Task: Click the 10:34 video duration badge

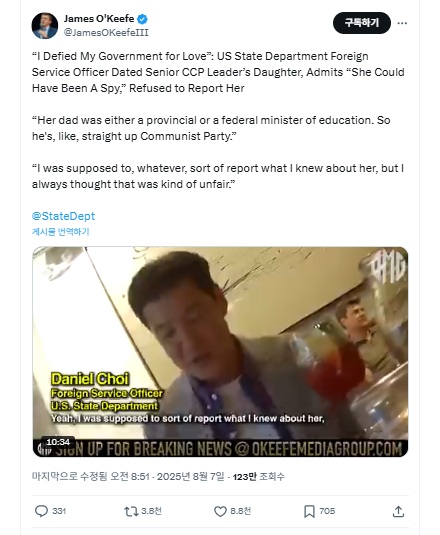Action: [x=58, y=442]
